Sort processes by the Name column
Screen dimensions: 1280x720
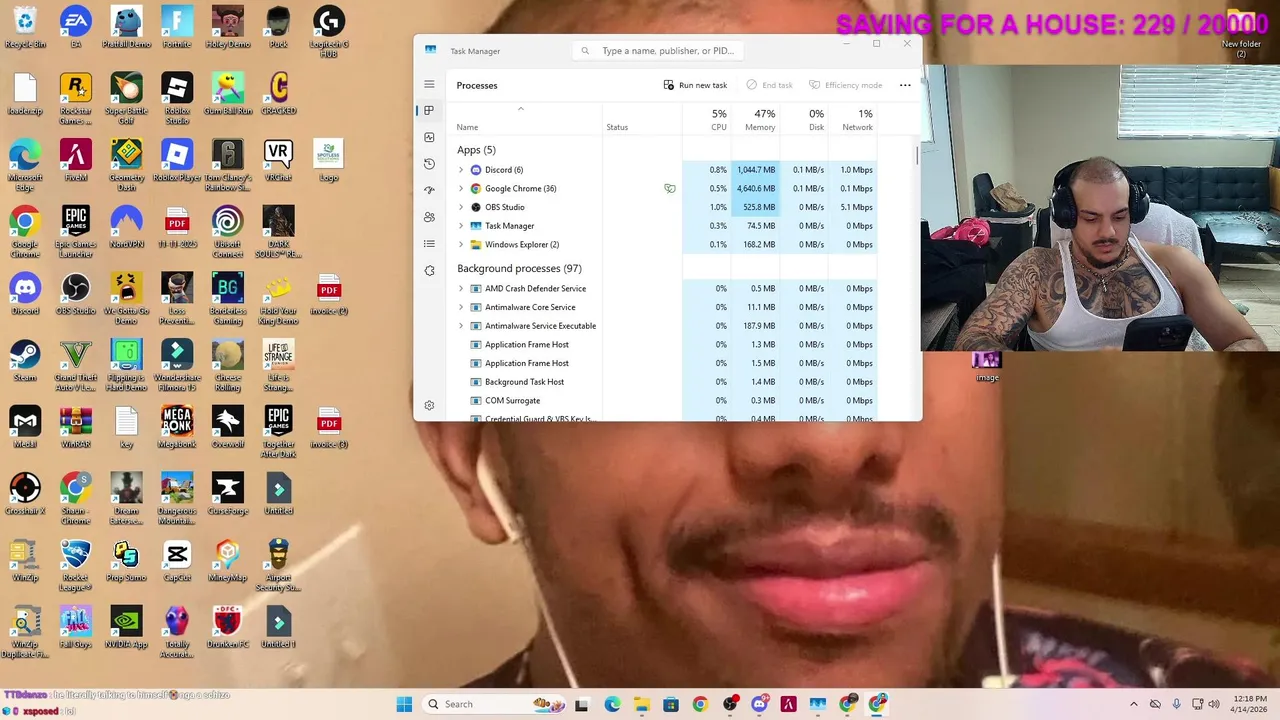(467, 127)
